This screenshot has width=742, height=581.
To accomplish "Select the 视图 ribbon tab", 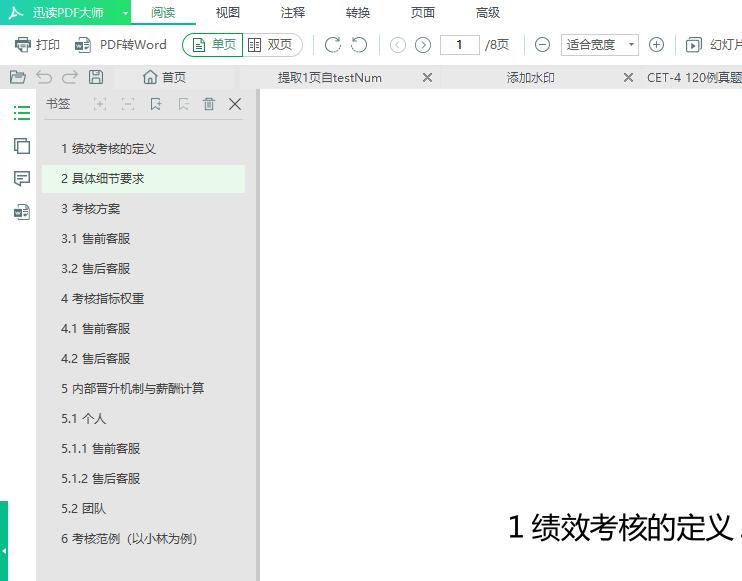I will click(x=228, y=13).
